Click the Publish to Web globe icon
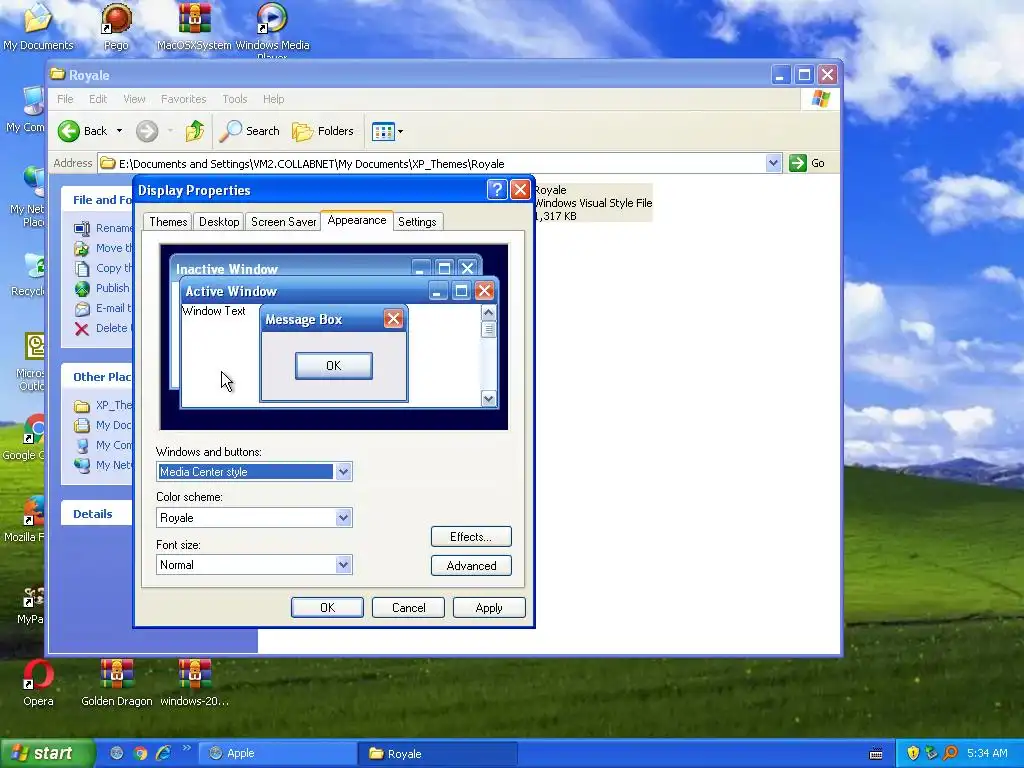Screen dimensions: 1024x768 [x=82, y=288]
